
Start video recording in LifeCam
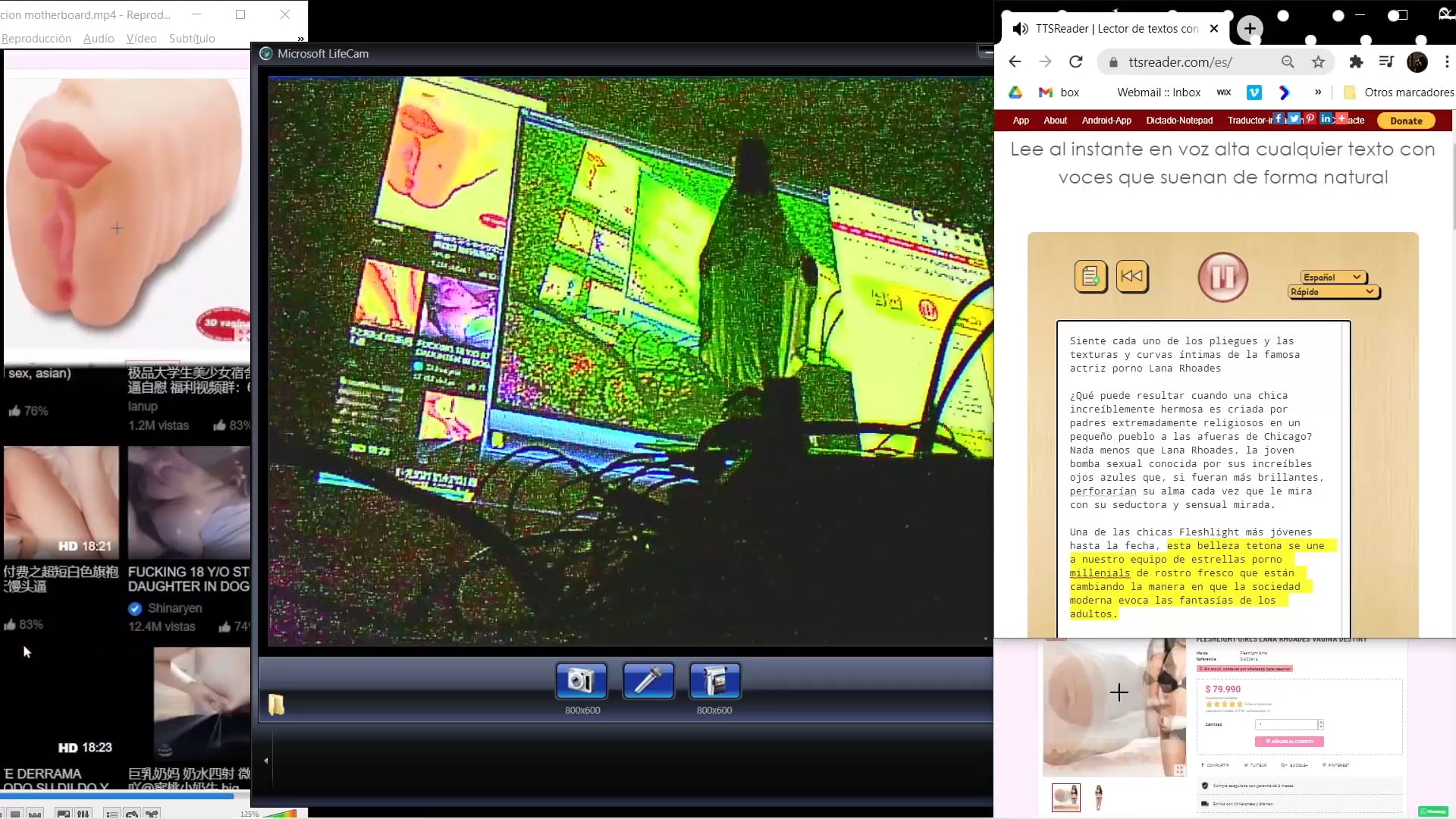pyautogui.click(x=714, y=680)
